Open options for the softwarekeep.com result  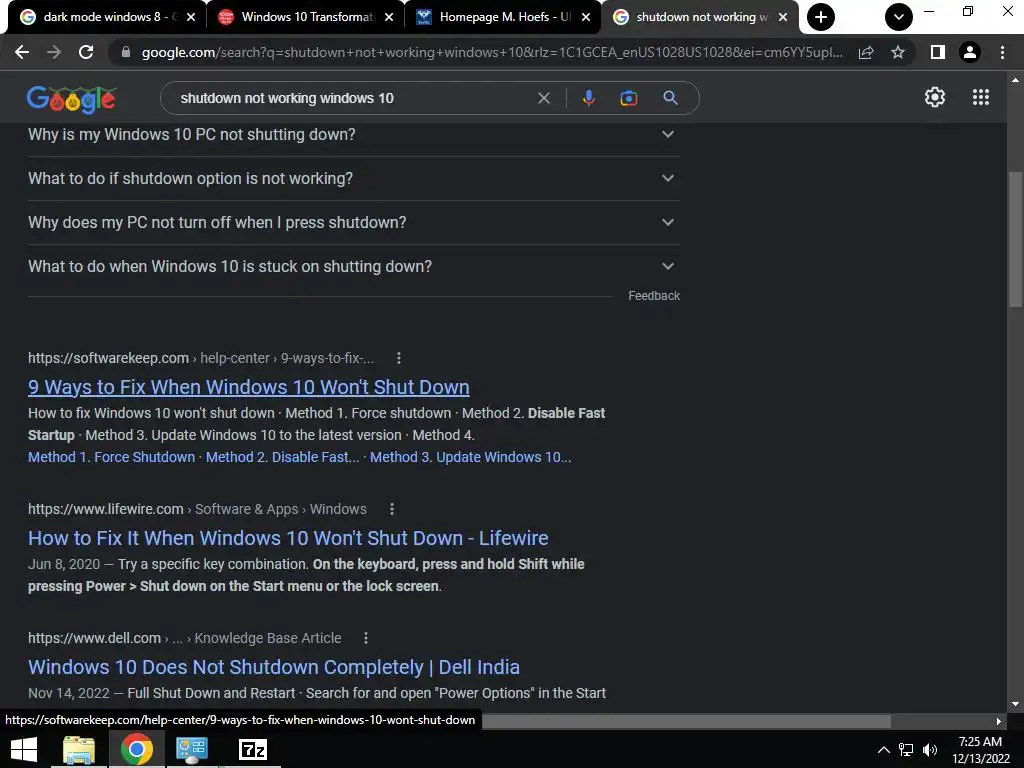coord(398,358)
